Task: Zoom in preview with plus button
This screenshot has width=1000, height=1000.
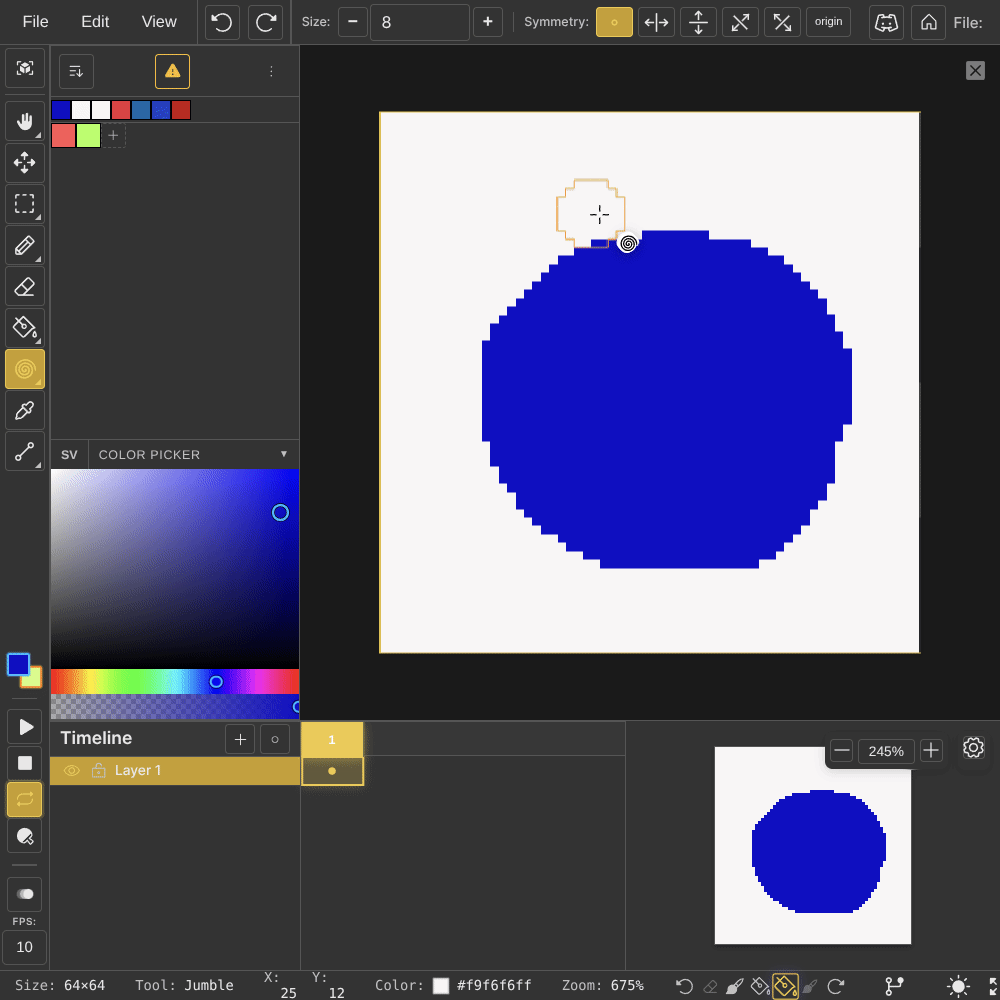Action: [x=931, y=751]
